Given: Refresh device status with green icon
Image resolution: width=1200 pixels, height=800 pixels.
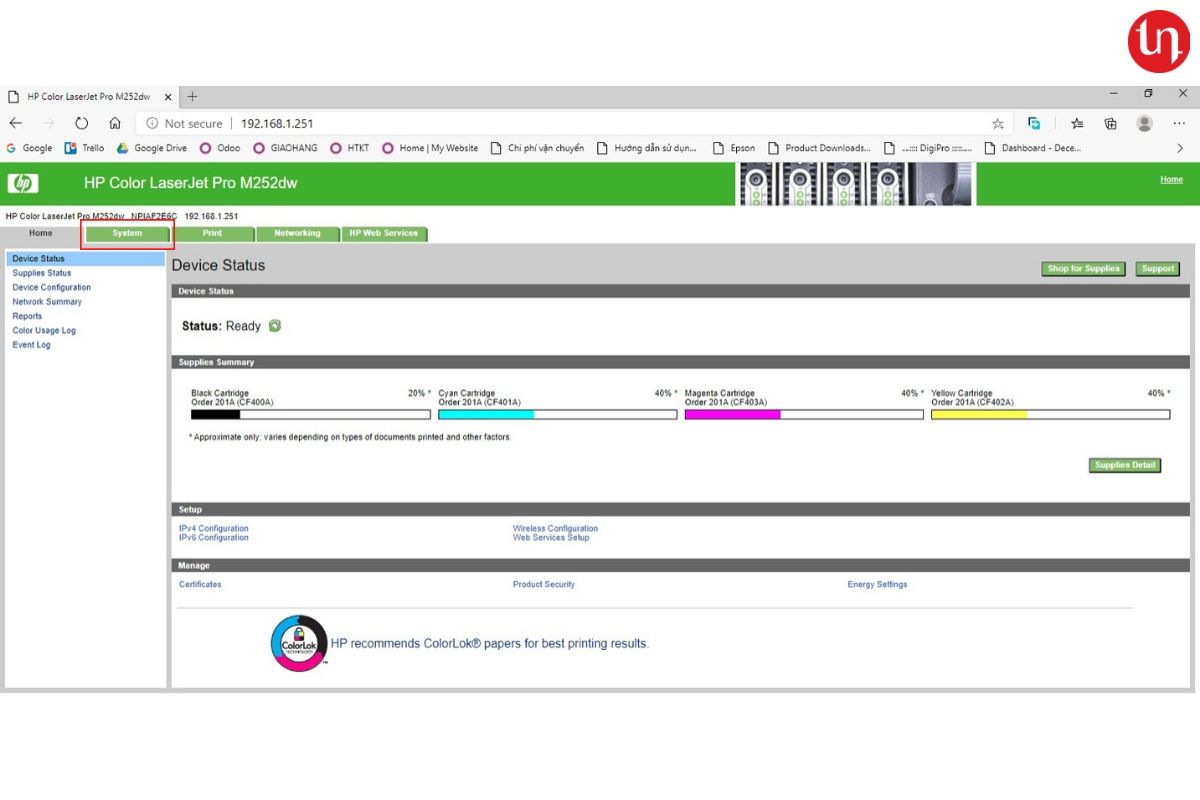Looking at the screenshot, I should point(275,326).
